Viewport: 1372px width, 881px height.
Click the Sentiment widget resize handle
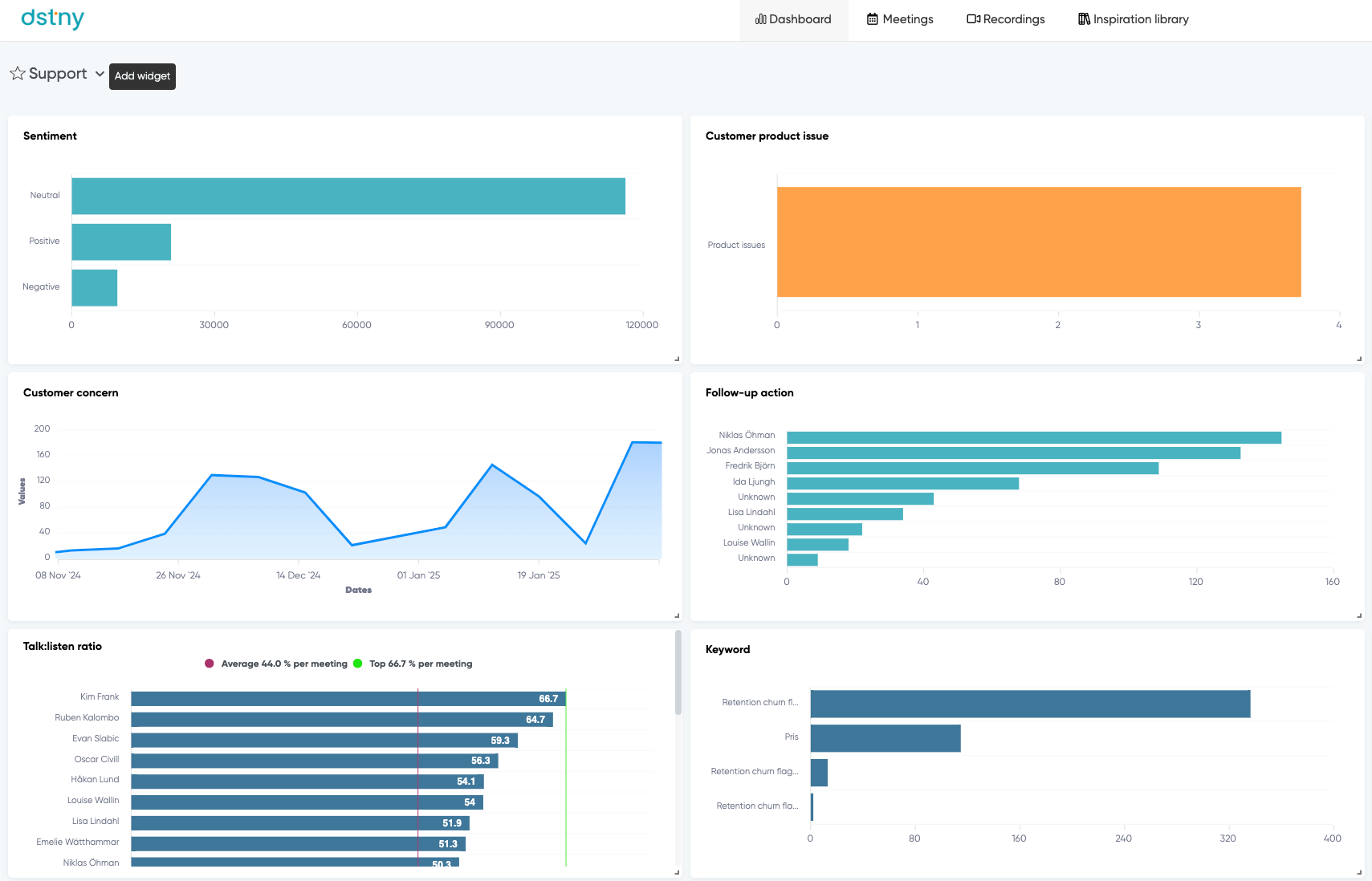click(677, 359)
